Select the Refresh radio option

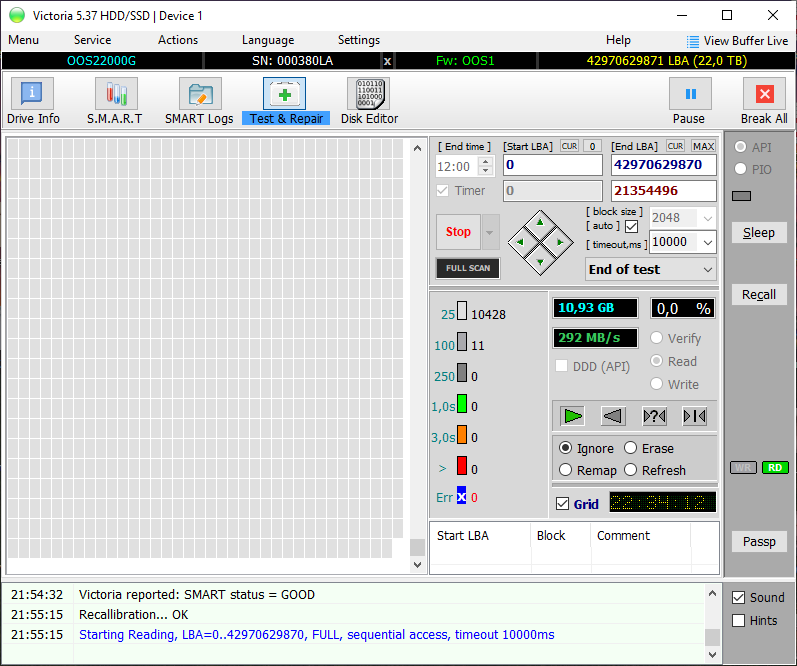pyautogui.click(x=630, y=470)
